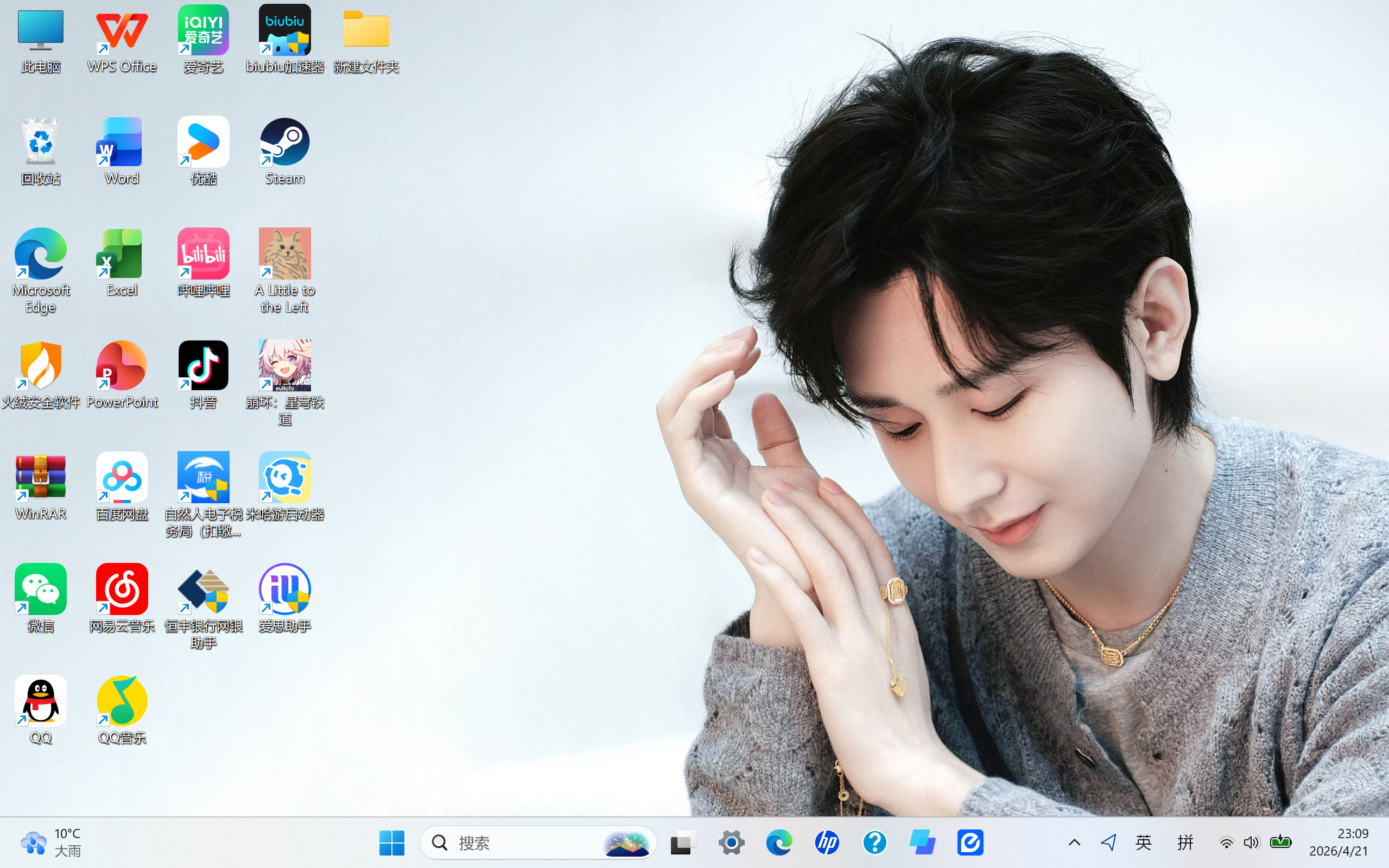This screenshot has width=1389, height=868.
Task: Expand the hidden system tray icons chevron
Action: click(1075, 842)
